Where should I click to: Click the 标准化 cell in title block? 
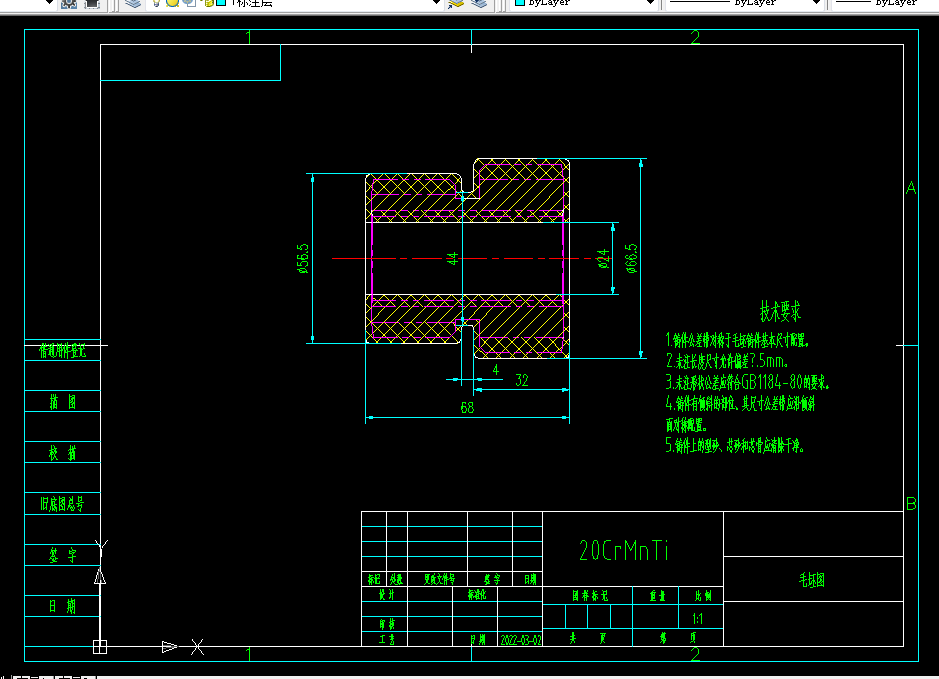tap(477, 594)
